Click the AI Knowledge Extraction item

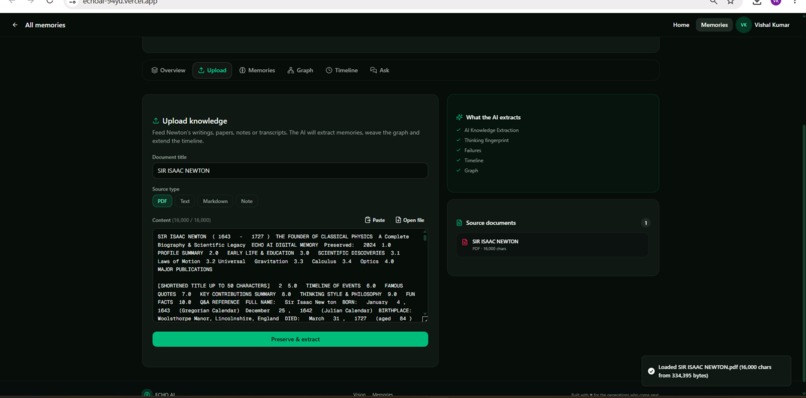[x=491, y=130]
